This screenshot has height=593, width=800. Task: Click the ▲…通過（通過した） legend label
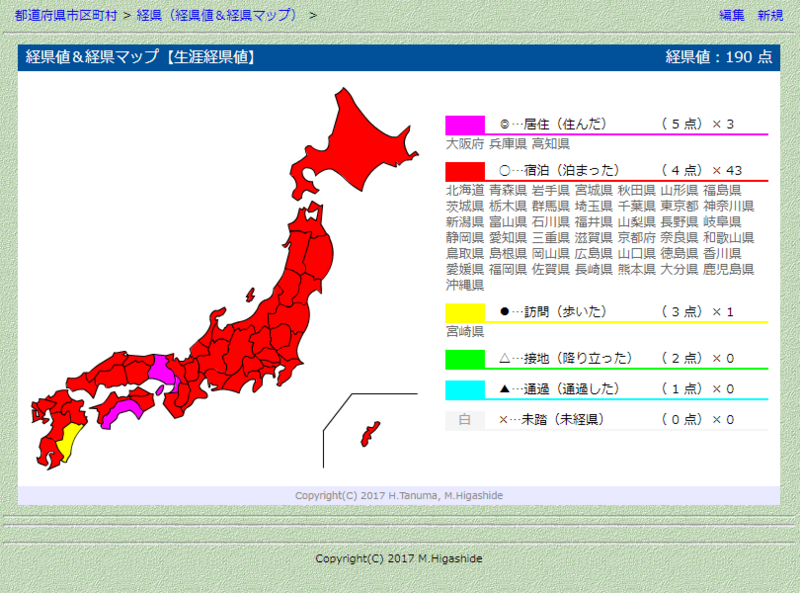(559, 389)
